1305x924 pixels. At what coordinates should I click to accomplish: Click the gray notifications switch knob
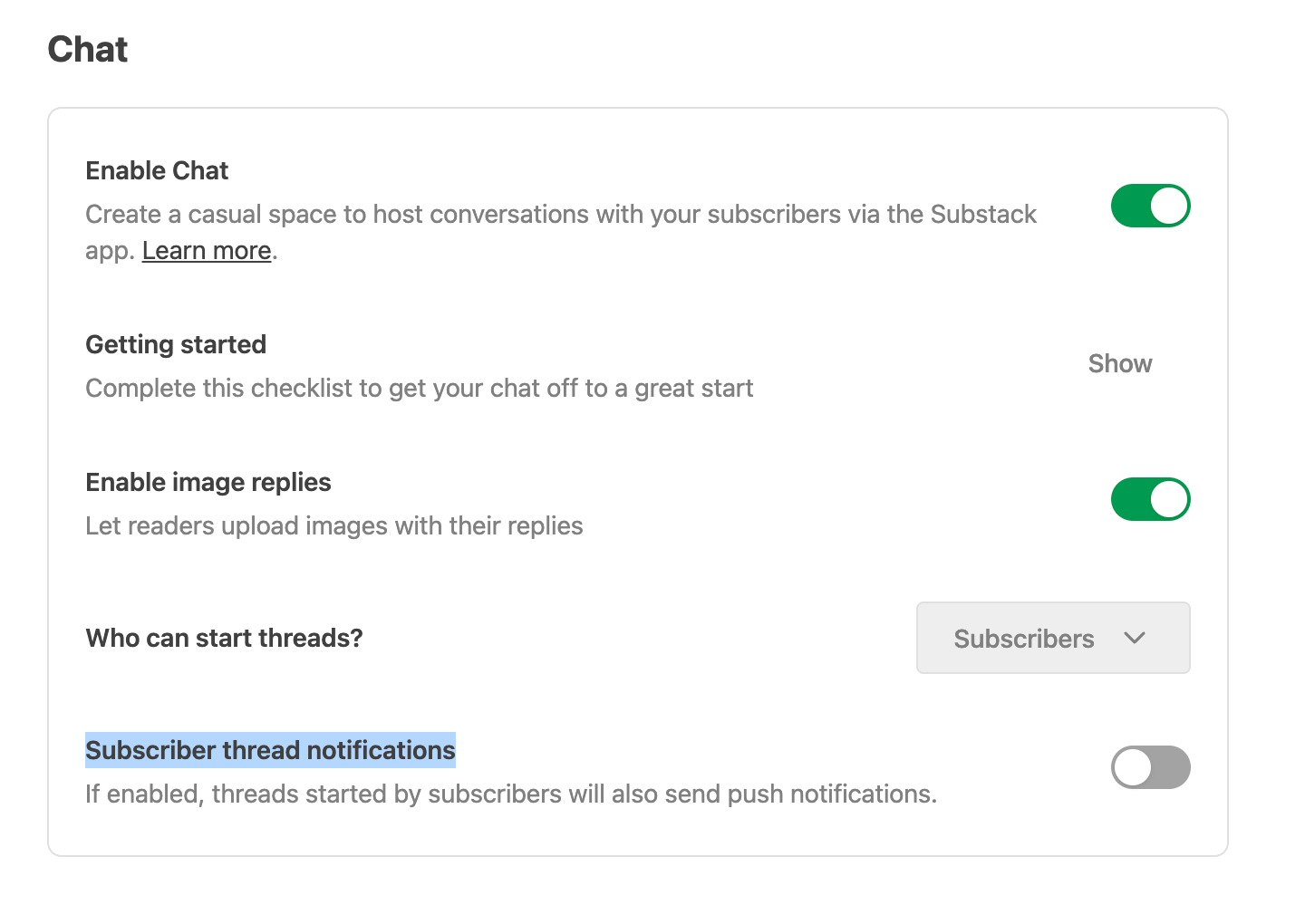click(1134, 767)
